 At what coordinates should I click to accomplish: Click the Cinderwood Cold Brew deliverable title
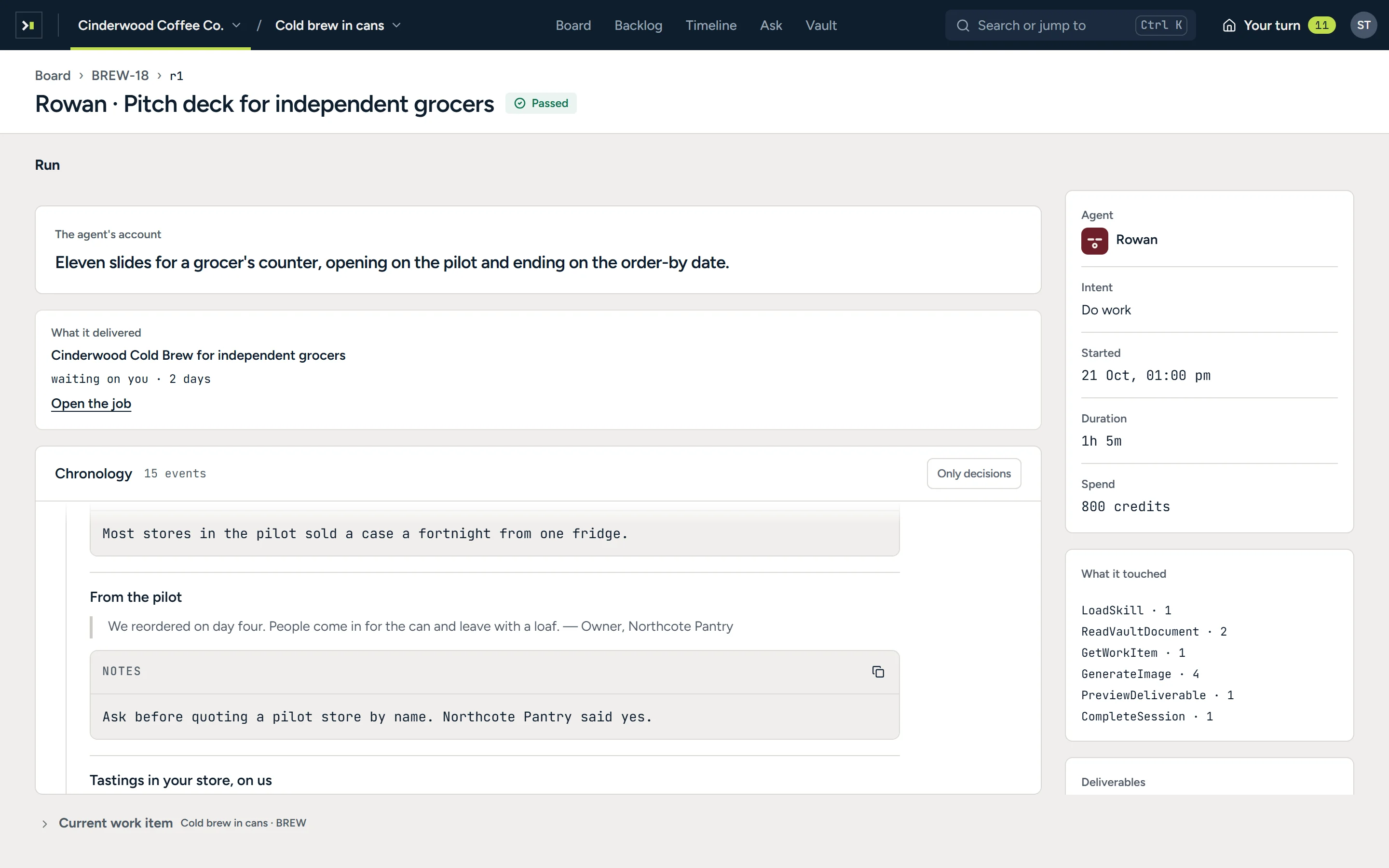(198, 355)
